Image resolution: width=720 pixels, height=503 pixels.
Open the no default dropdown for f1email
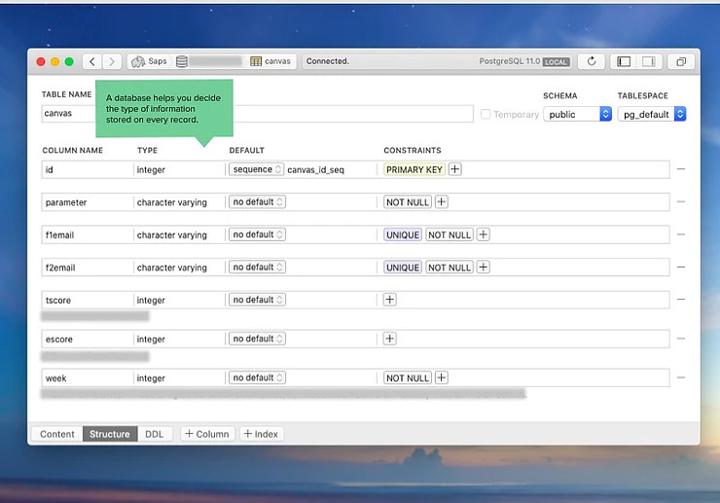(257, 235)
